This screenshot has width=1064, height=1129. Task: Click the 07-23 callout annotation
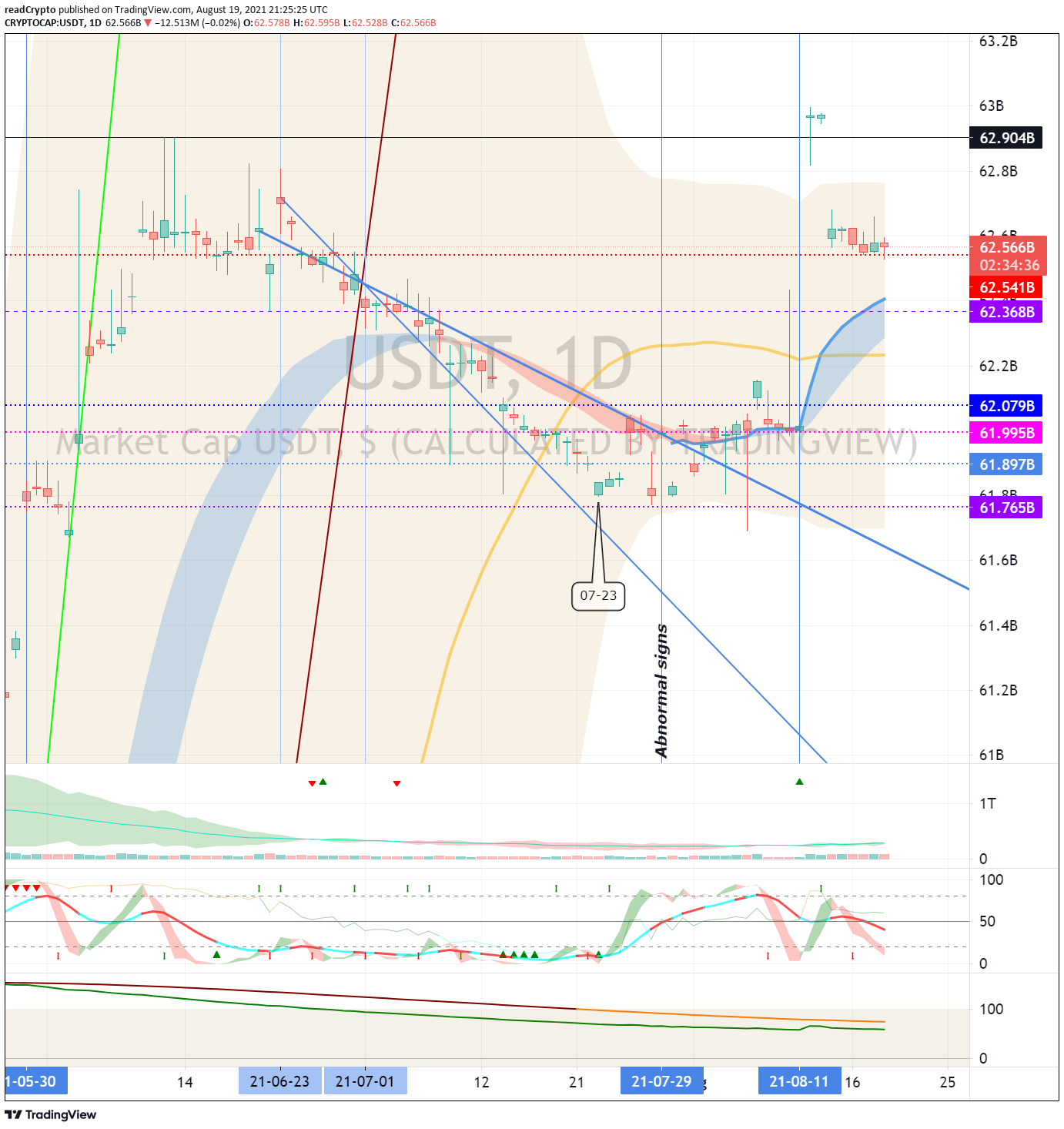point(598,595)
